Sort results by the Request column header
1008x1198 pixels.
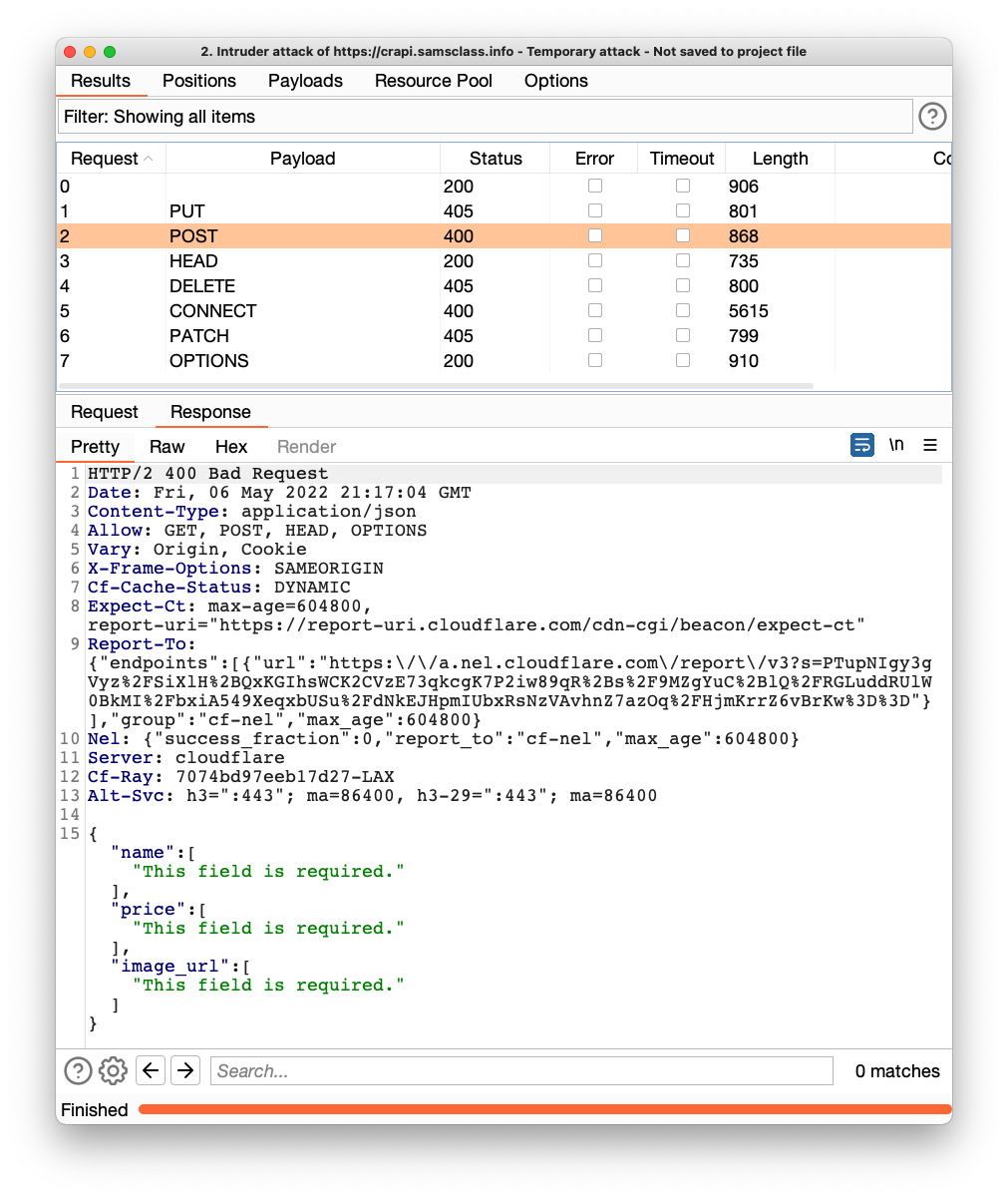click(x=105, y=159)
